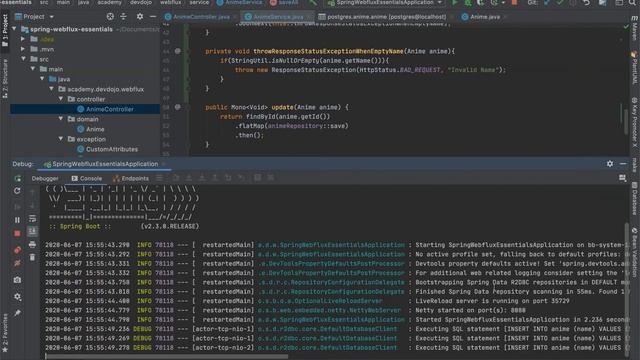Open the Endpoints tab
The width and height of the screenshot is (640, 360).
click(x=131, y=178)
